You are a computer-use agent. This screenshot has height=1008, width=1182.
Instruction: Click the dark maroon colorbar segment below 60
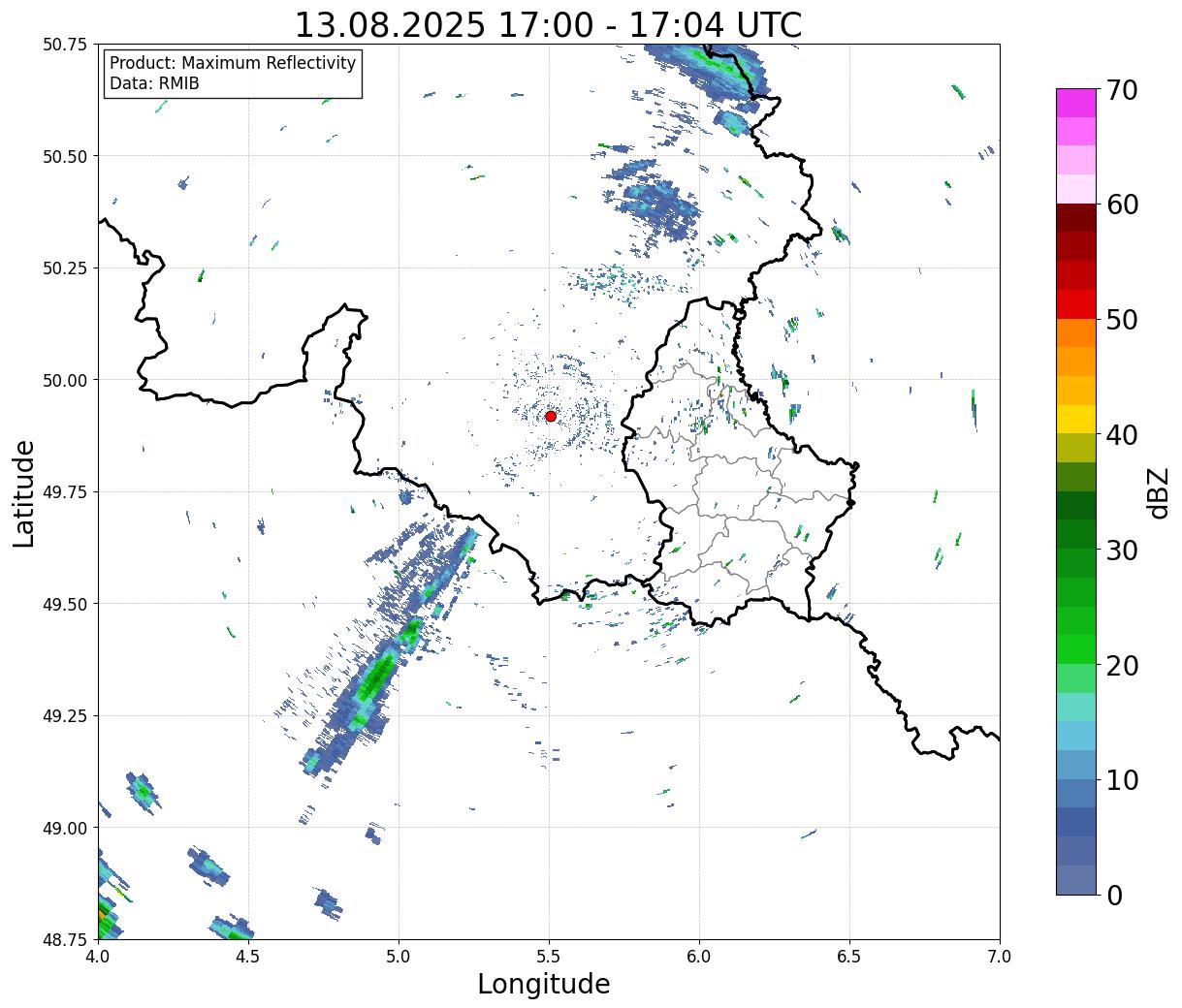[x=1076, y=218]
